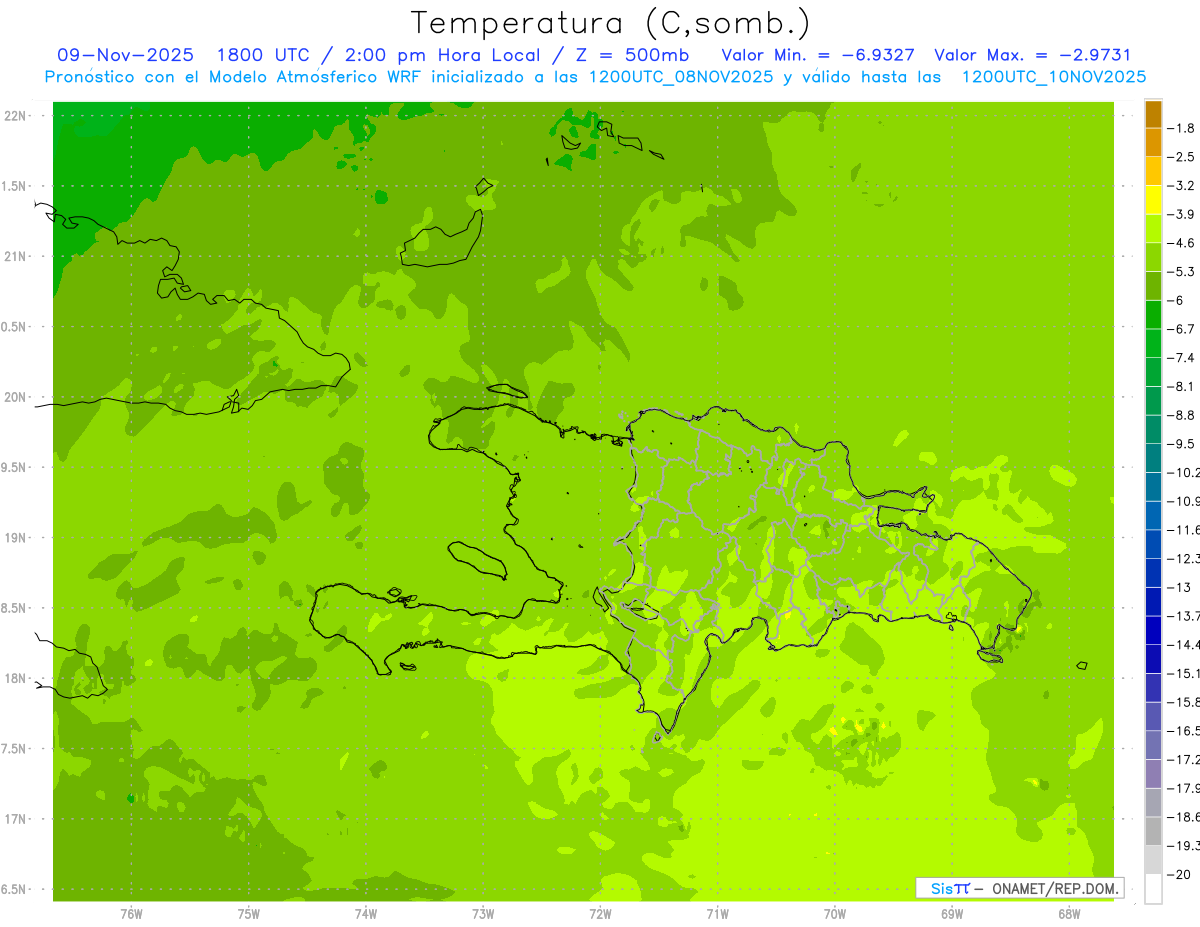Click the colorbar label '-3.9'
The image size is (1200, 927).
tap(1181, 214)
